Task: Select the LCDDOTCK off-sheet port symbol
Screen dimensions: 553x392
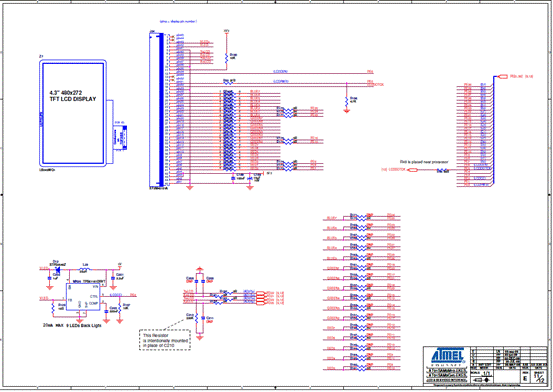Action: point(413,170)
